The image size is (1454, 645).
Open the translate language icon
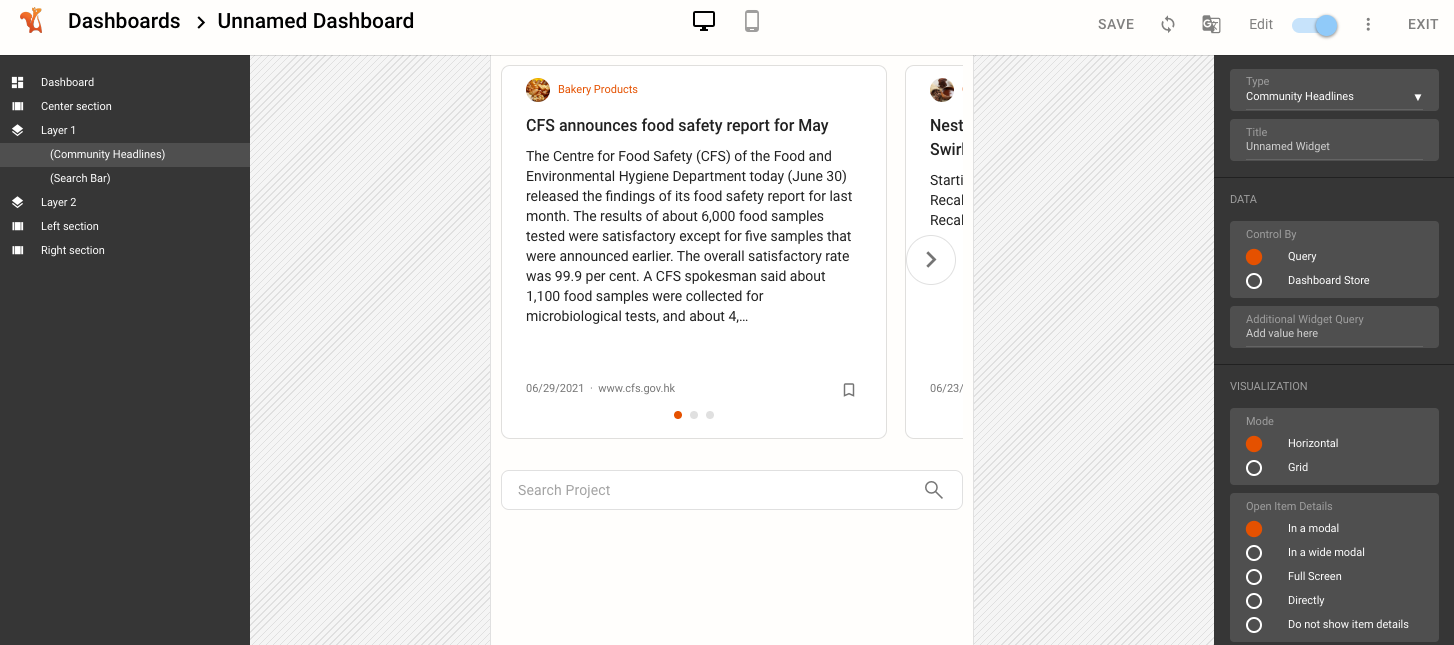coord(1211,24)
